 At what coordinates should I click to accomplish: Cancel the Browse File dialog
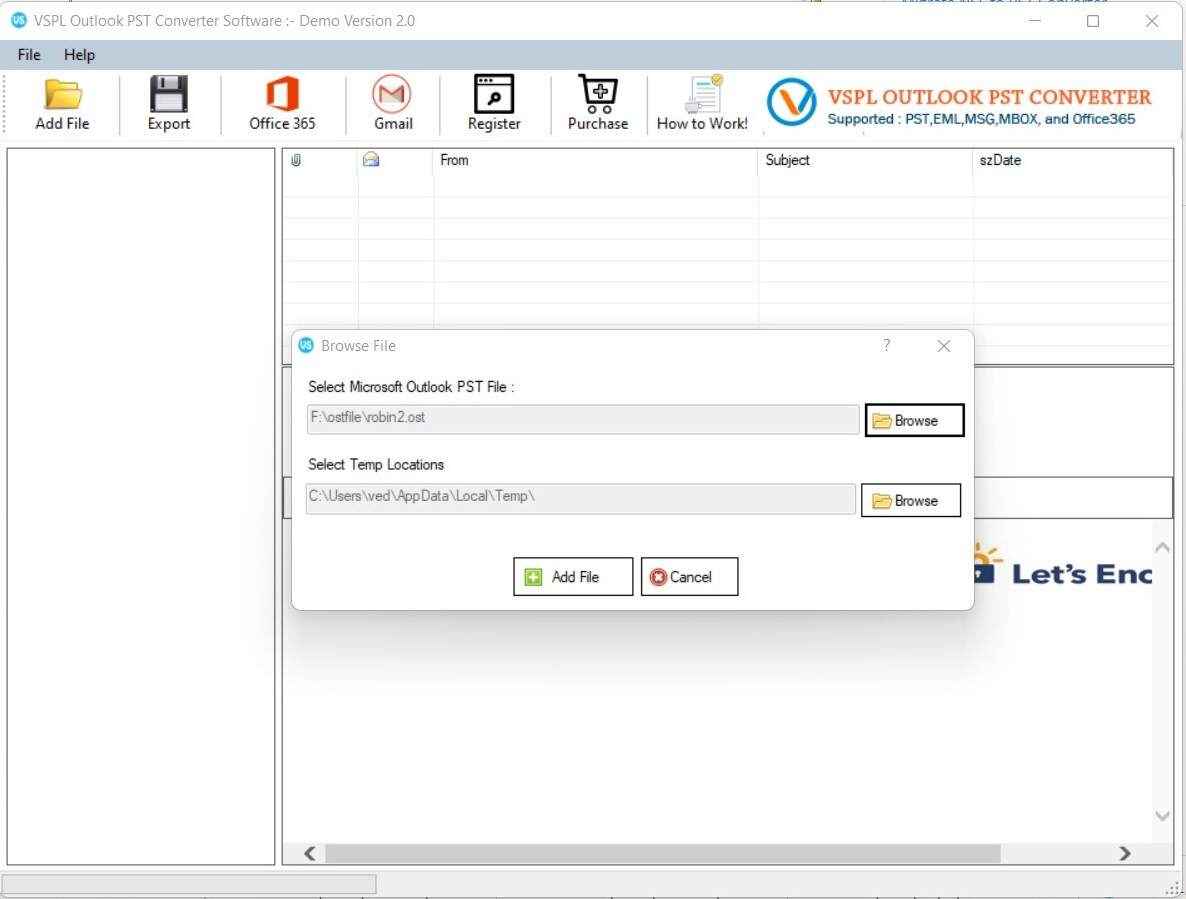(689, 577)
